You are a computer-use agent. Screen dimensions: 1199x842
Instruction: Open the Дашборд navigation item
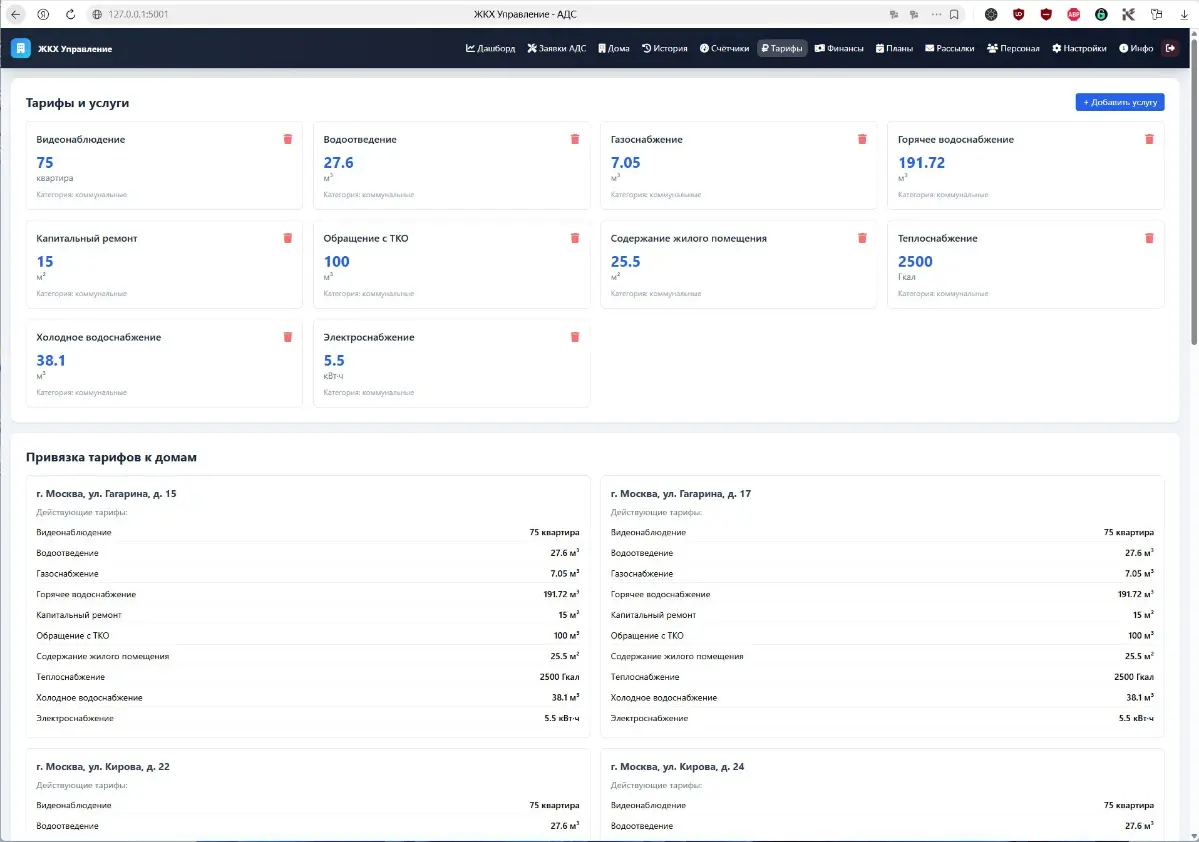coord(490,48)
